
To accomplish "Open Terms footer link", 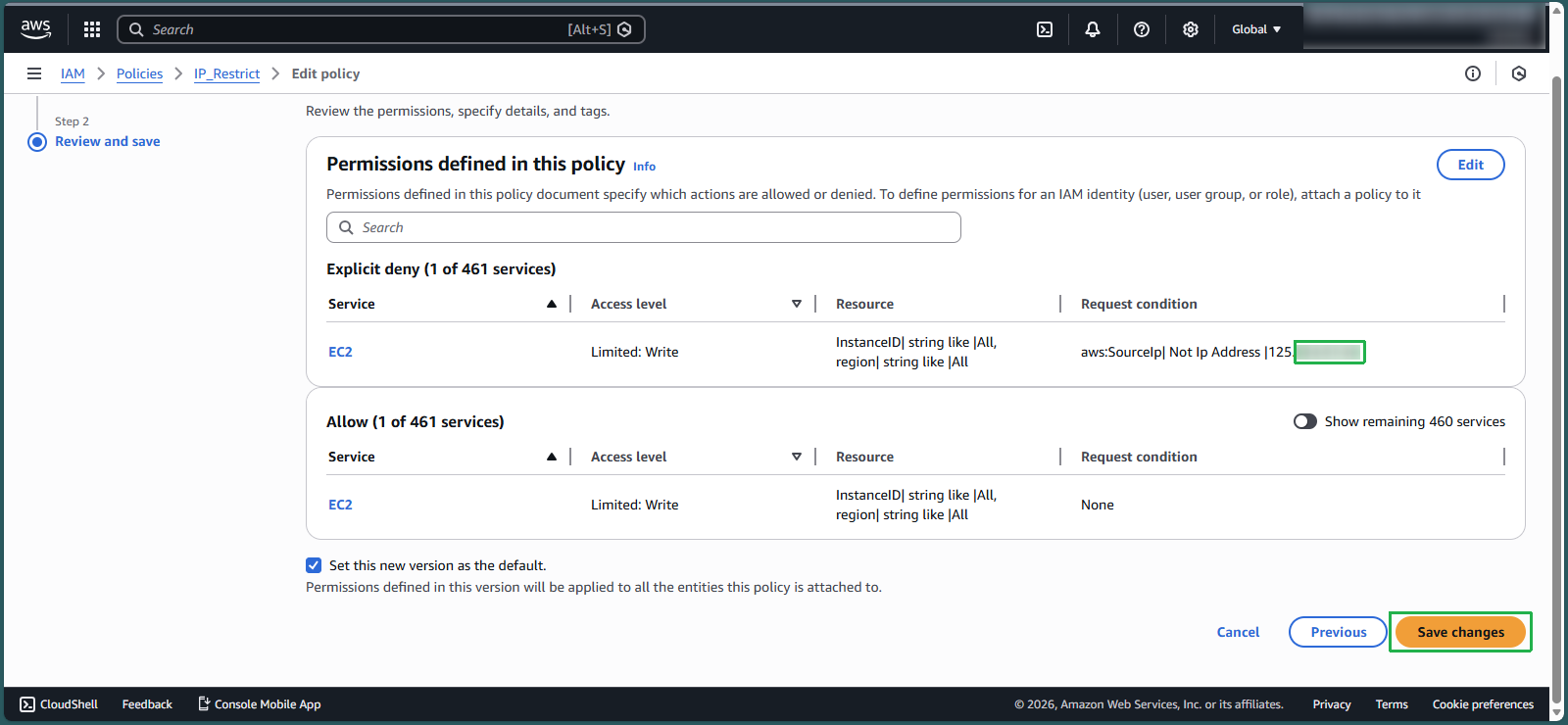I will (x=1392, y=704).
